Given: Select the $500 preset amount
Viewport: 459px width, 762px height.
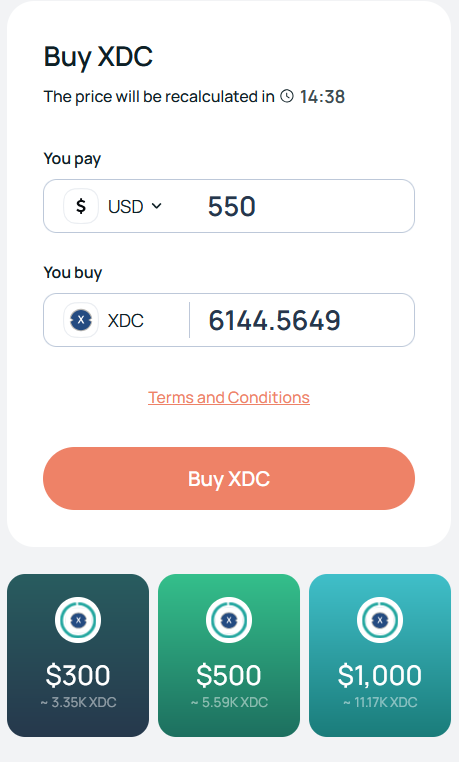Looking at the screenshot, I should (x=229, y=656).
